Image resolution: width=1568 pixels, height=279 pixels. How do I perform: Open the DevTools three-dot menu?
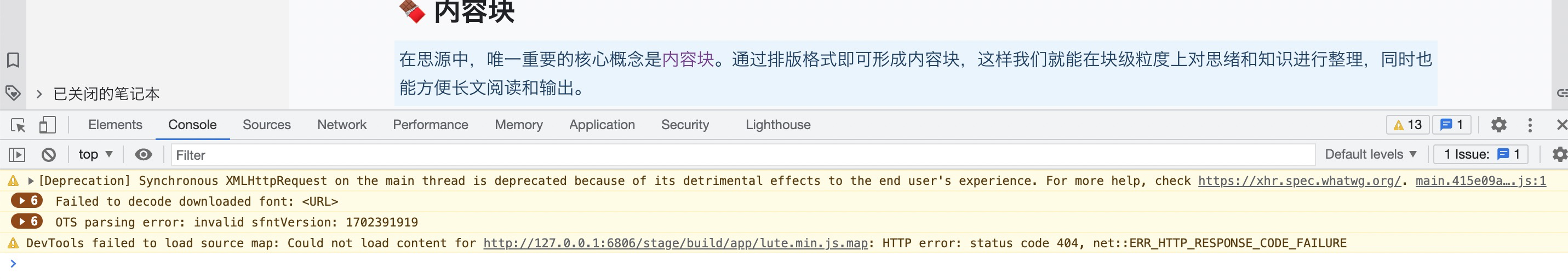(x=1530, y=125)
